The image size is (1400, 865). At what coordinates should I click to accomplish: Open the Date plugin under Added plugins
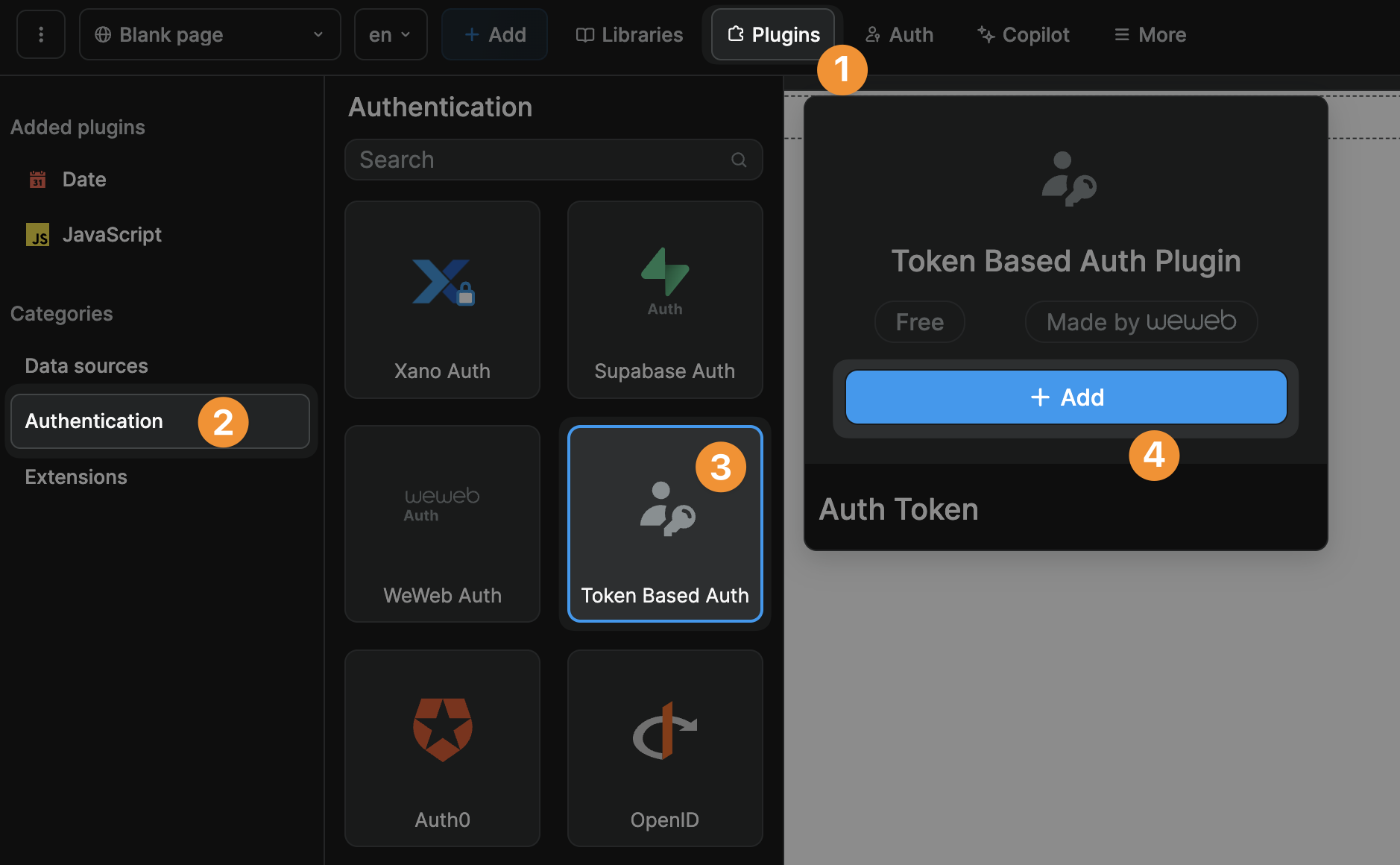coord(83,179)
